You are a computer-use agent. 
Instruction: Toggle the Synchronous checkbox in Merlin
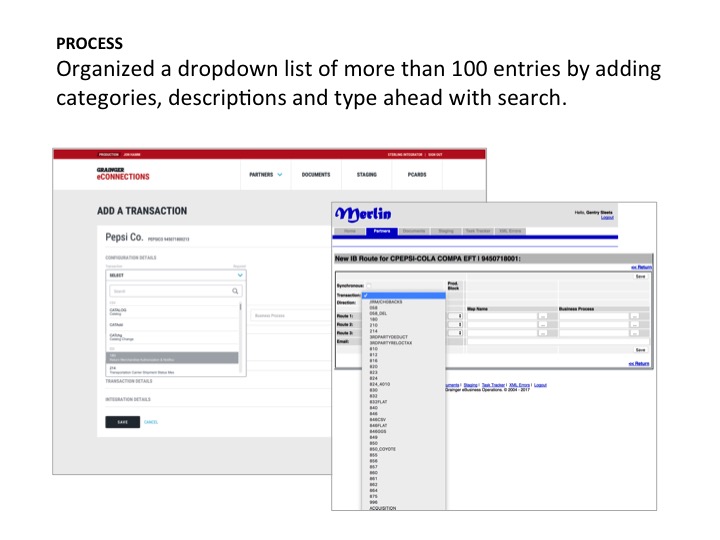[369, 286]
